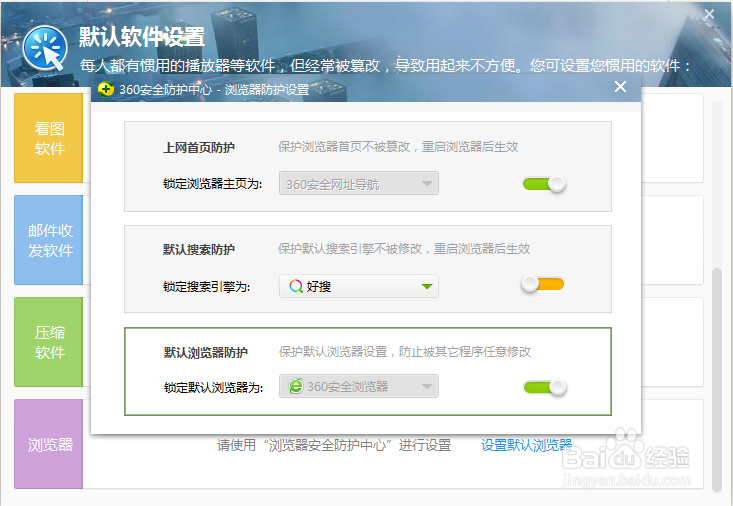Click the 设置默认浏览器 link

[x=527, y=445]
